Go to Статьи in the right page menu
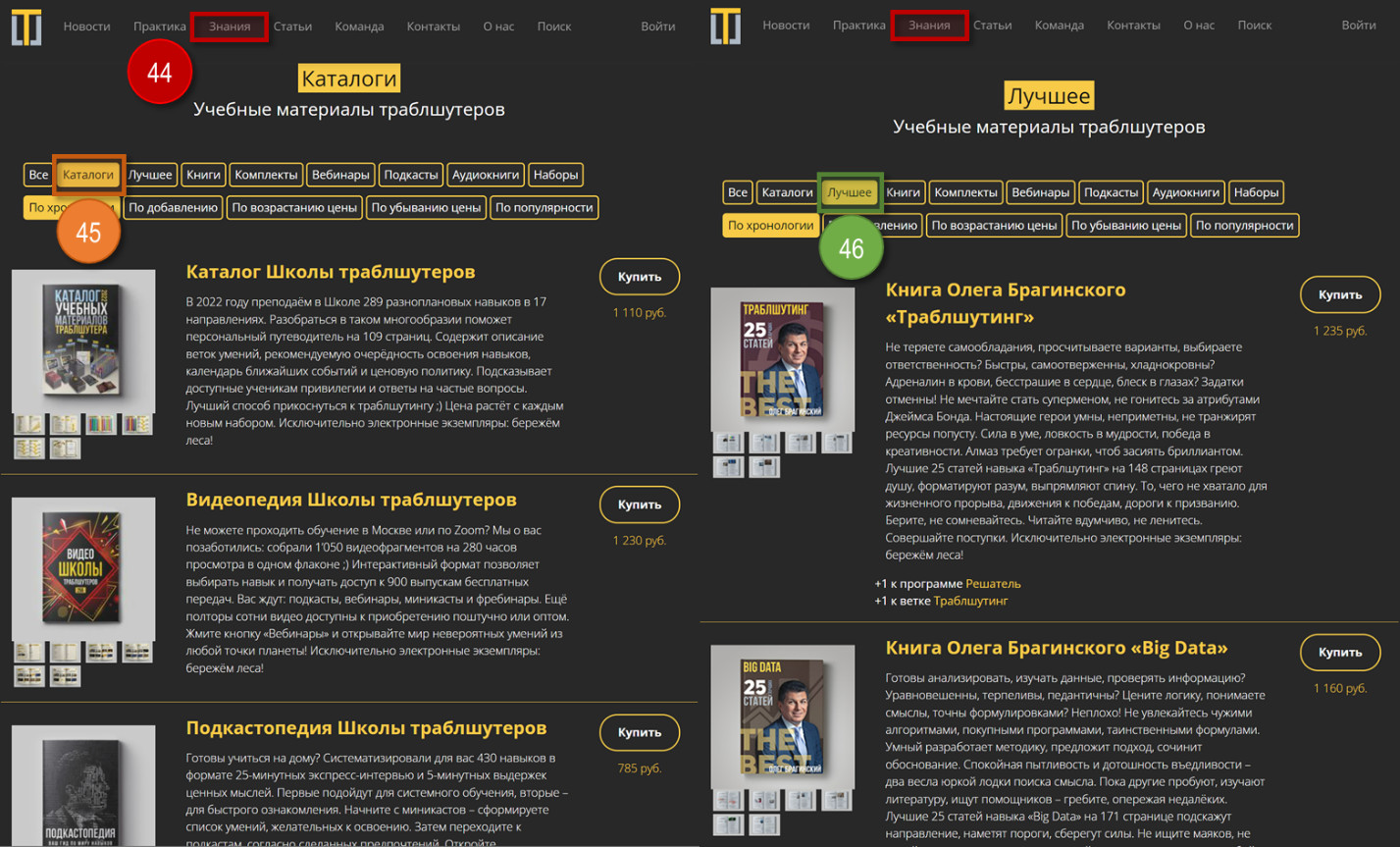The height and width of the screenshot is (847, 1400). (992, 26)
